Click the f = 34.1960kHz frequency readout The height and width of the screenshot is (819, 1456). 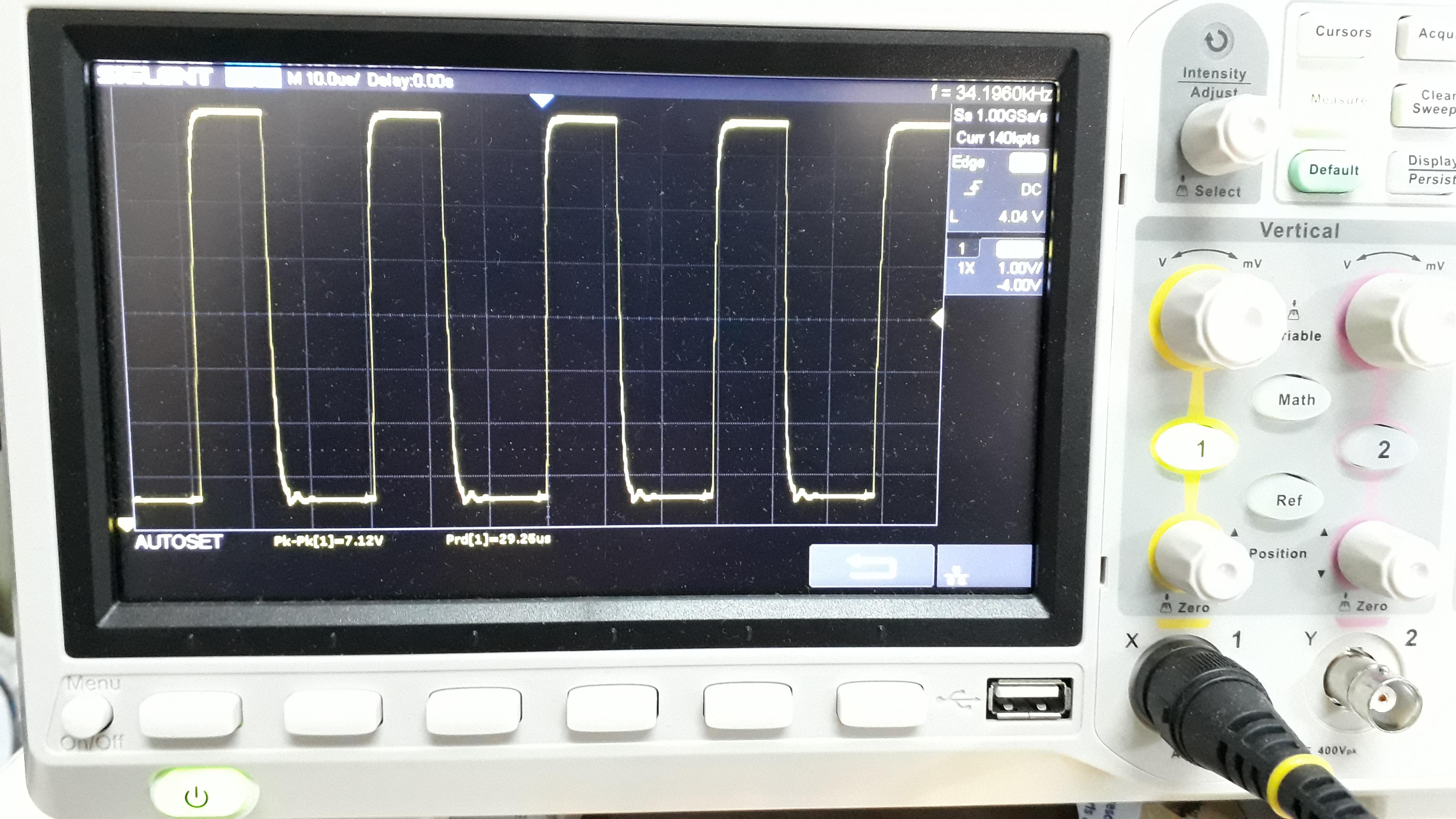pos(991,93)
